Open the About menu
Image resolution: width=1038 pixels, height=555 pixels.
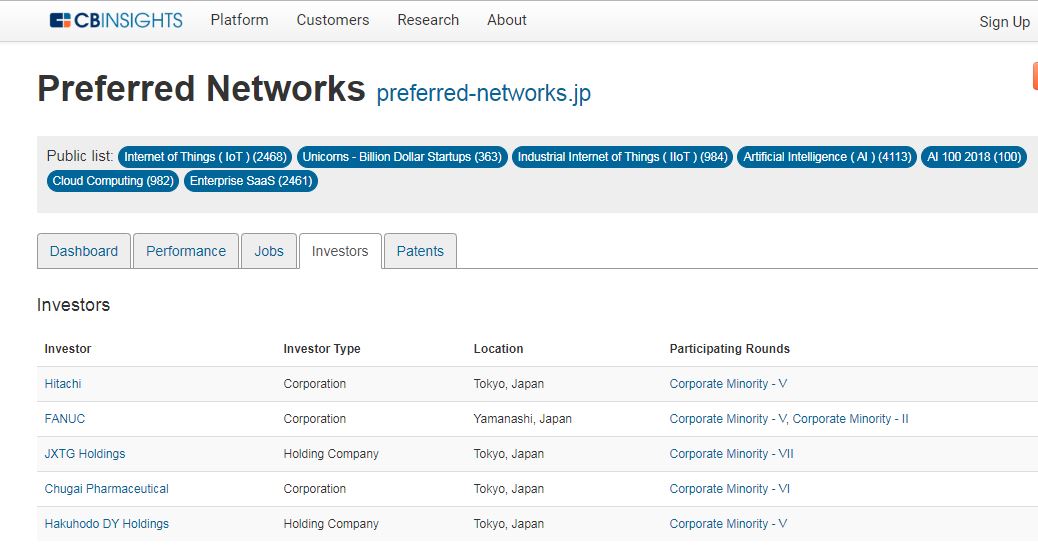(507, 20)
